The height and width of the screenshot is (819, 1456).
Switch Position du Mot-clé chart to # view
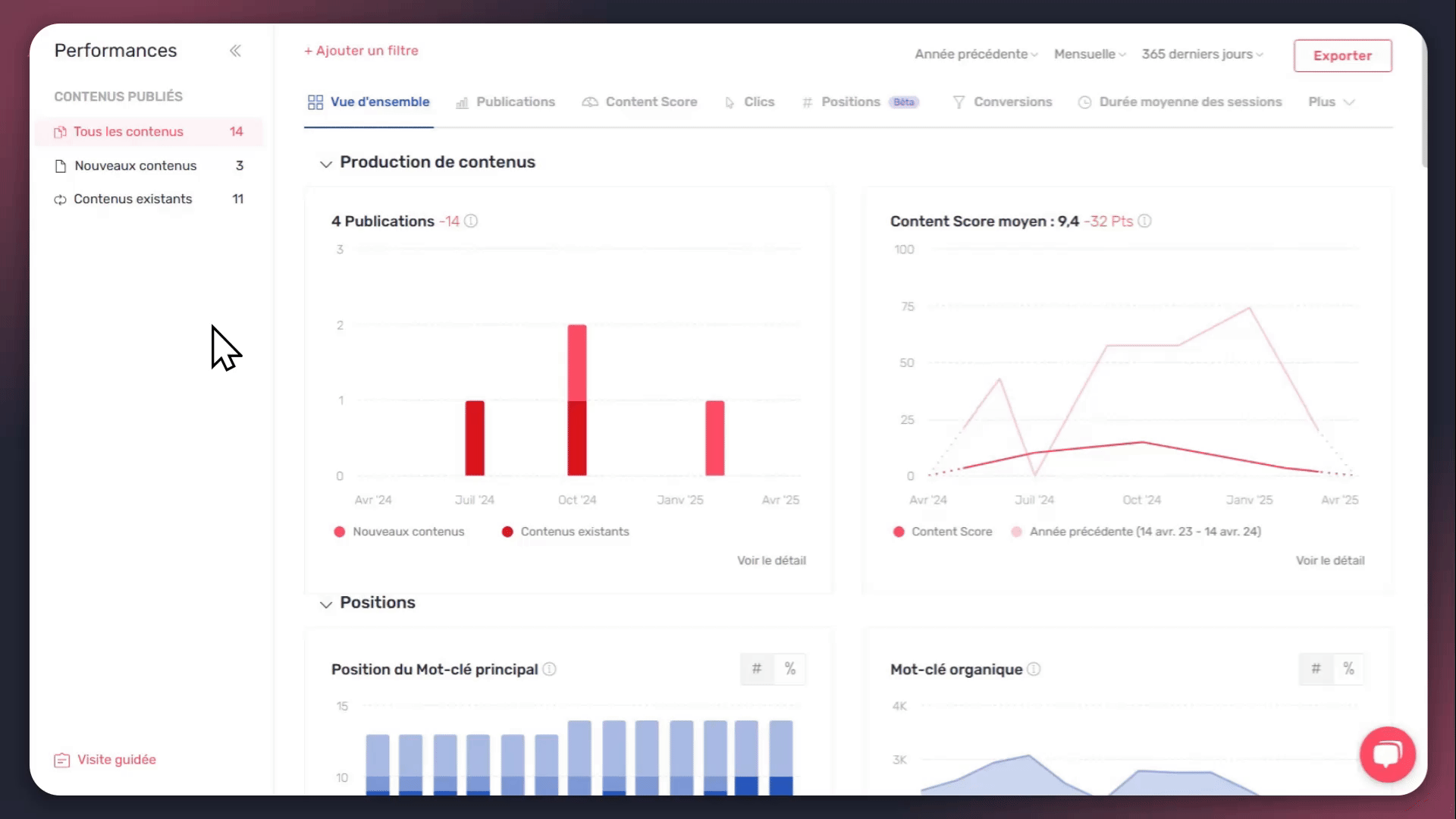(757, 669)
